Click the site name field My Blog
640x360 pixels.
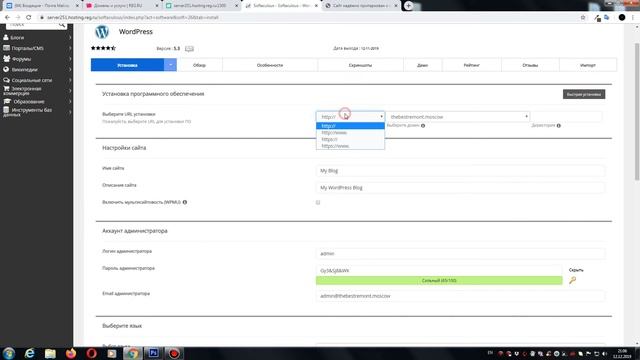[x=460, y=171]
